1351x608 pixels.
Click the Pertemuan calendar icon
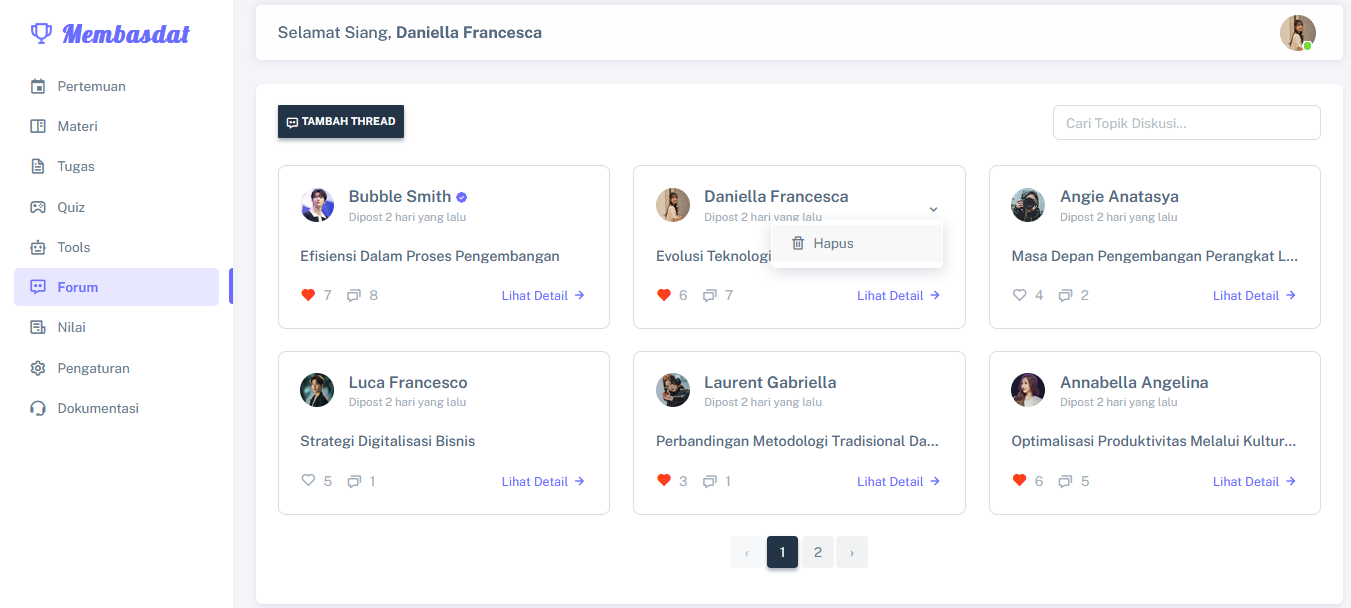[38, 86]
